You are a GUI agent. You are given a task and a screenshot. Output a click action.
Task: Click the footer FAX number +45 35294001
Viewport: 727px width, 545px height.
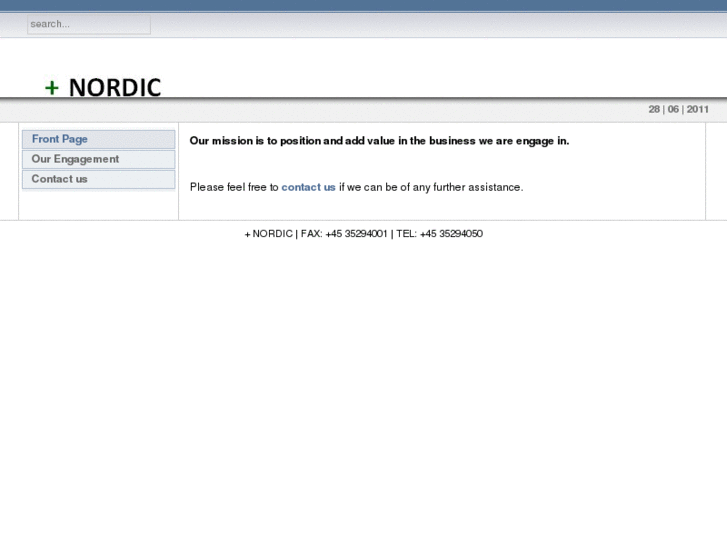[x=356, y=234]
